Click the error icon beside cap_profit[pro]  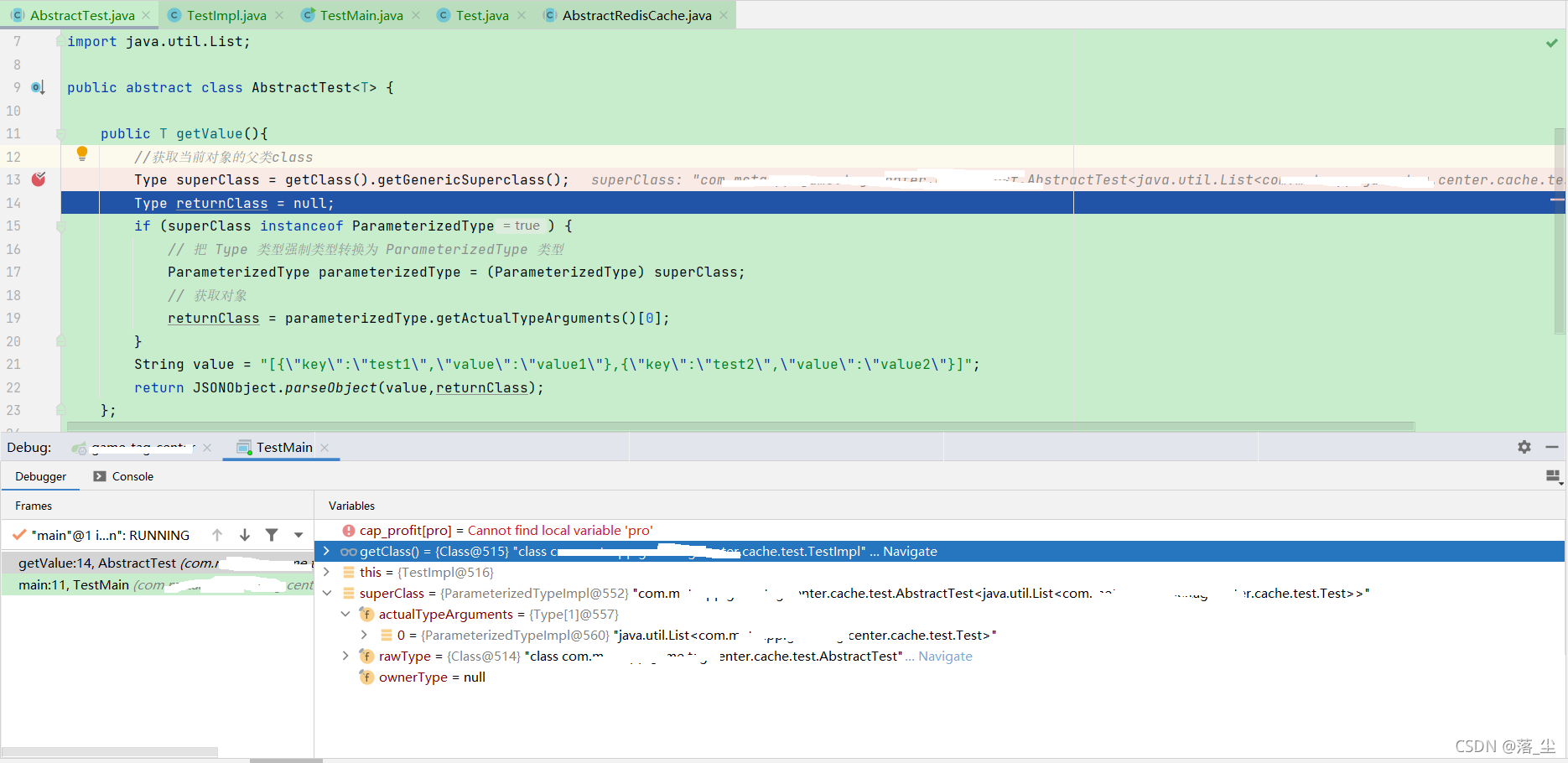[349, 530]
